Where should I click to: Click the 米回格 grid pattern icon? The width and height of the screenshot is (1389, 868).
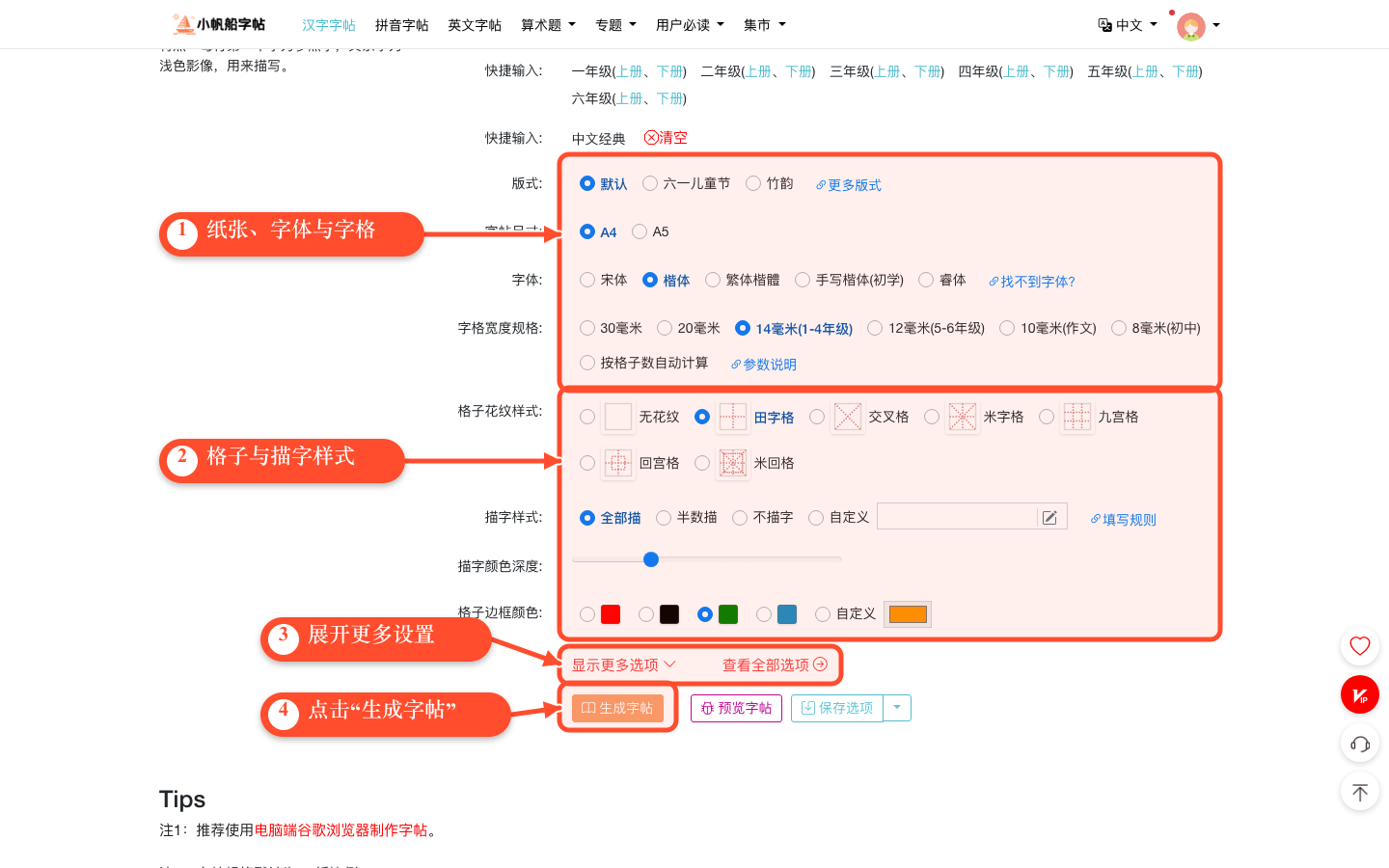coord(733,463)
